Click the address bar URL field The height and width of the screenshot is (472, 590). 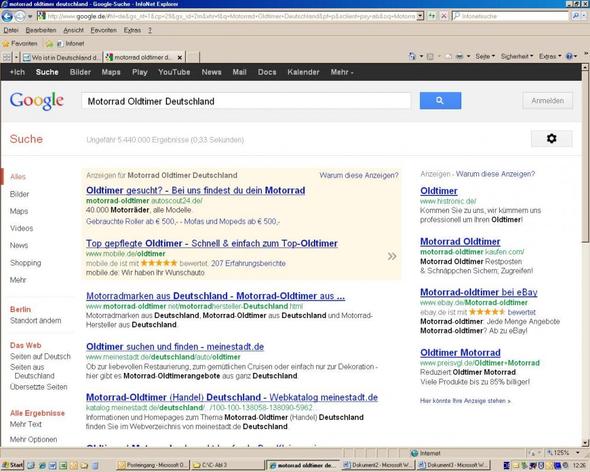pyautogui.click(x=227, y=16)
